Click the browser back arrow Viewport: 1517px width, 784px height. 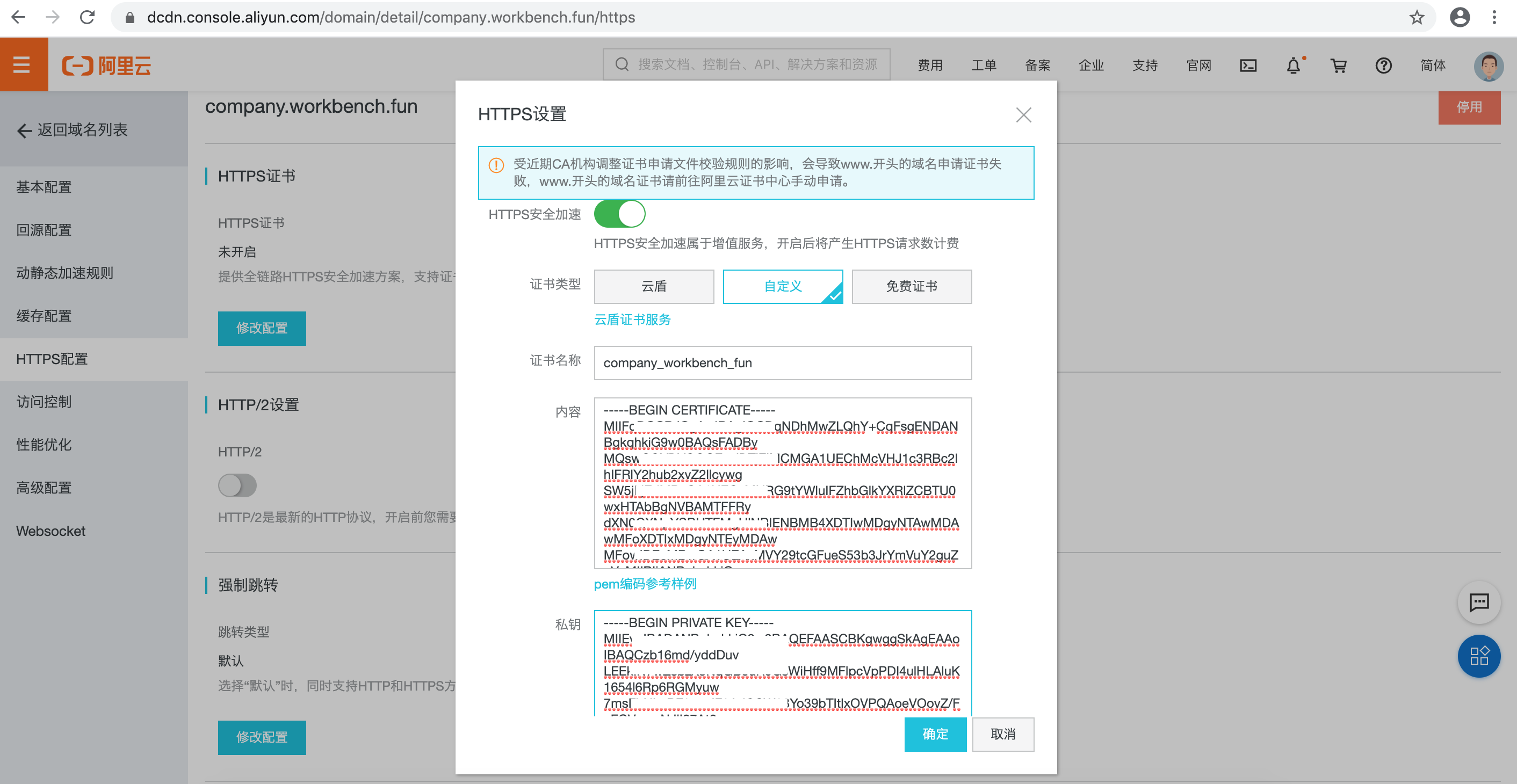(19, 17)
